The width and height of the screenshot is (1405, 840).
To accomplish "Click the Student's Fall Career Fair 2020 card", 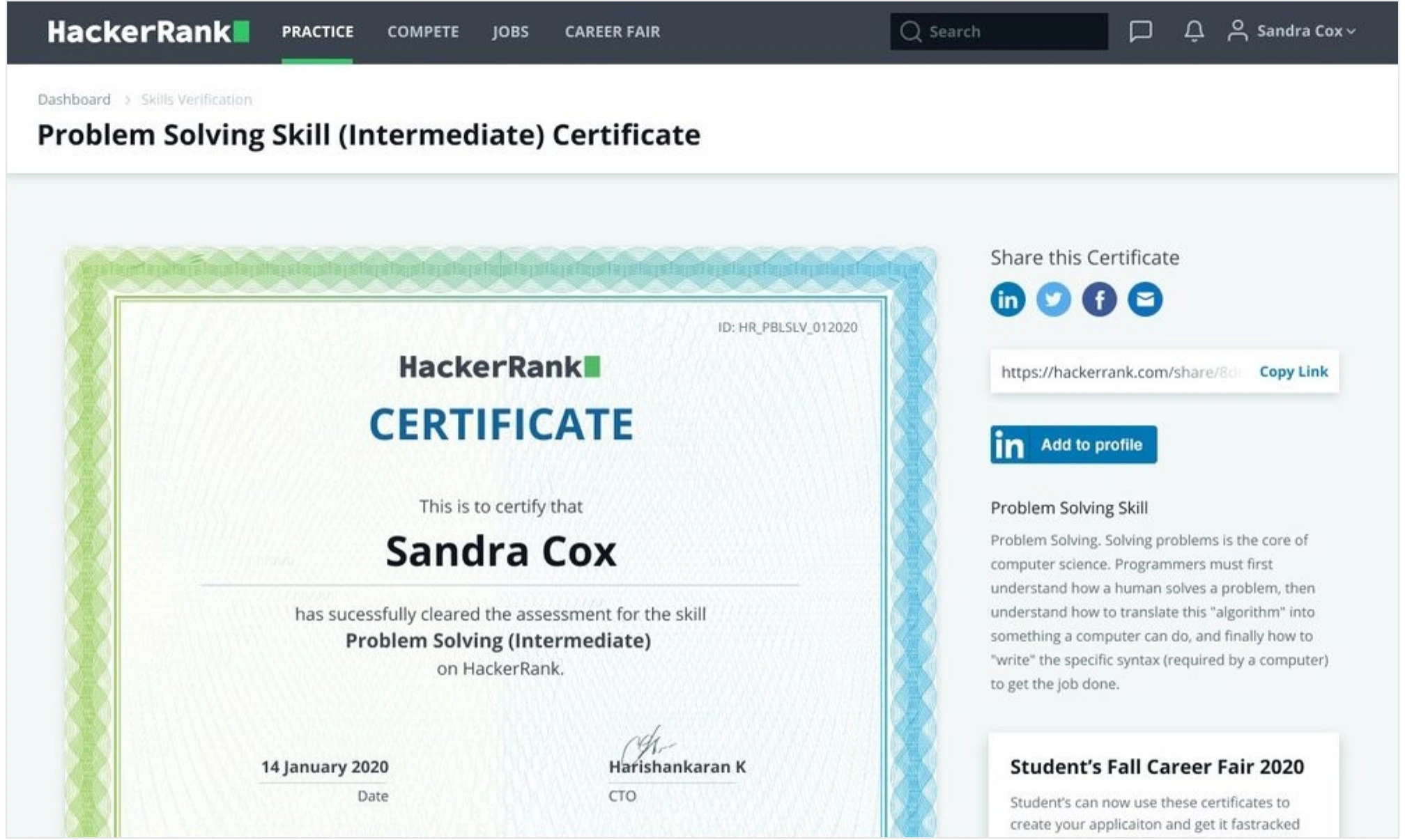I will point(1163,785).
